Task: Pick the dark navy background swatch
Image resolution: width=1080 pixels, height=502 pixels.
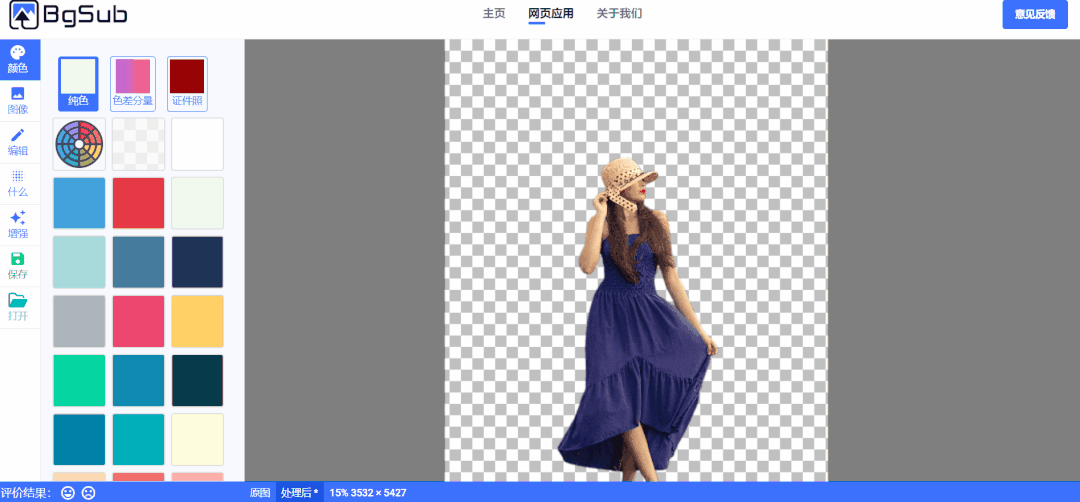Action: [x=198, y=262]
